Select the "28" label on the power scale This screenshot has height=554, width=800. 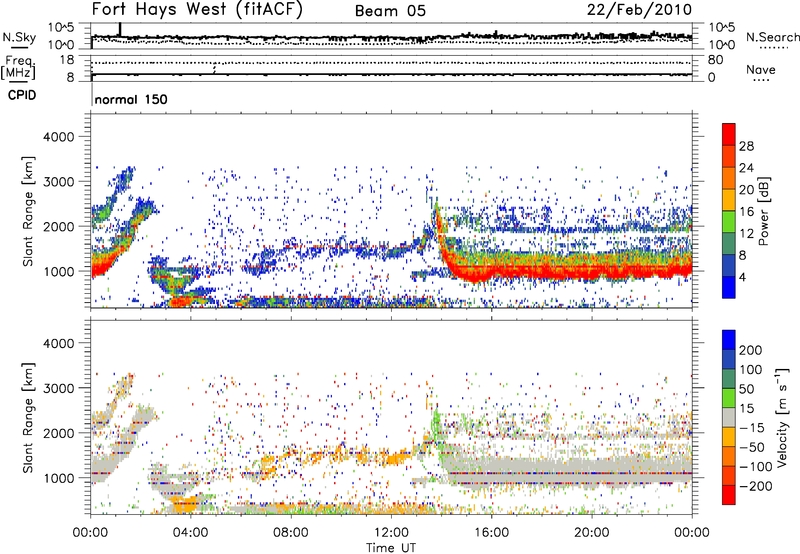tap(746, 146)
